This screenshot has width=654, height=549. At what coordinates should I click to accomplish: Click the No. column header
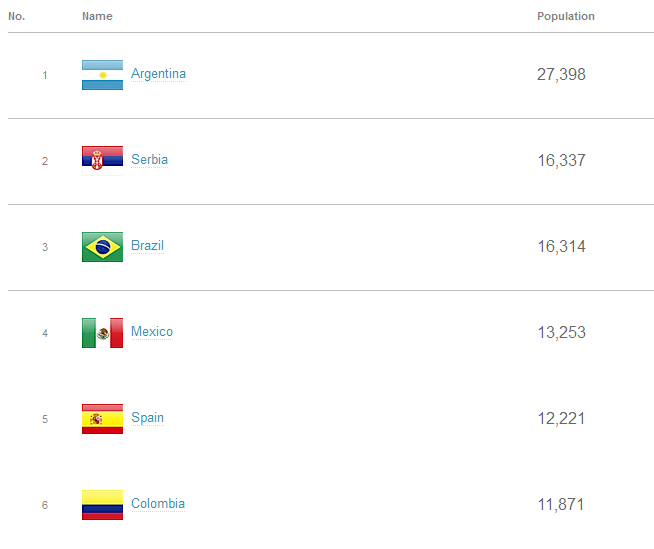click(17, 16)
